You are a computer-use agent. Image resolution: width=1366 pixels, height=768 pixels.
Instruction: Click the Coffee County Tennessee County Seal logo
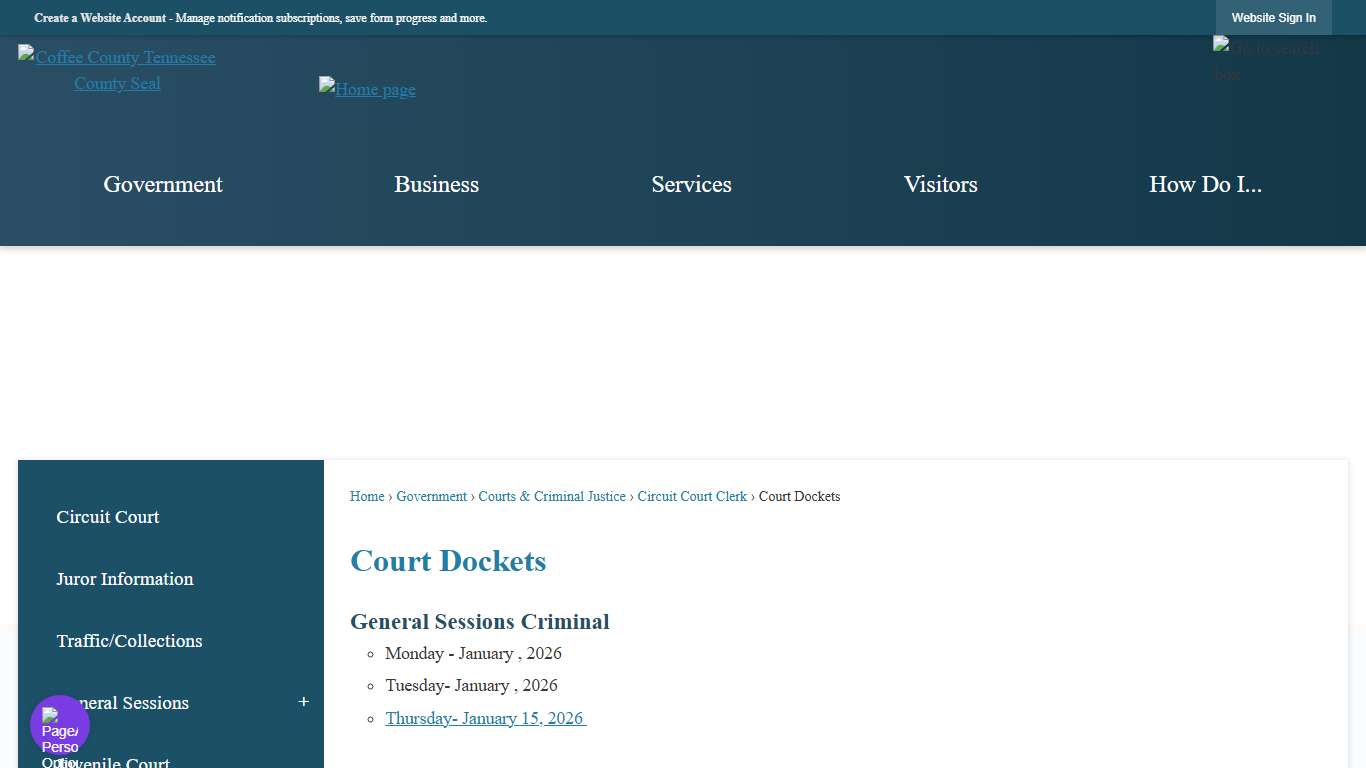(116, 70)
